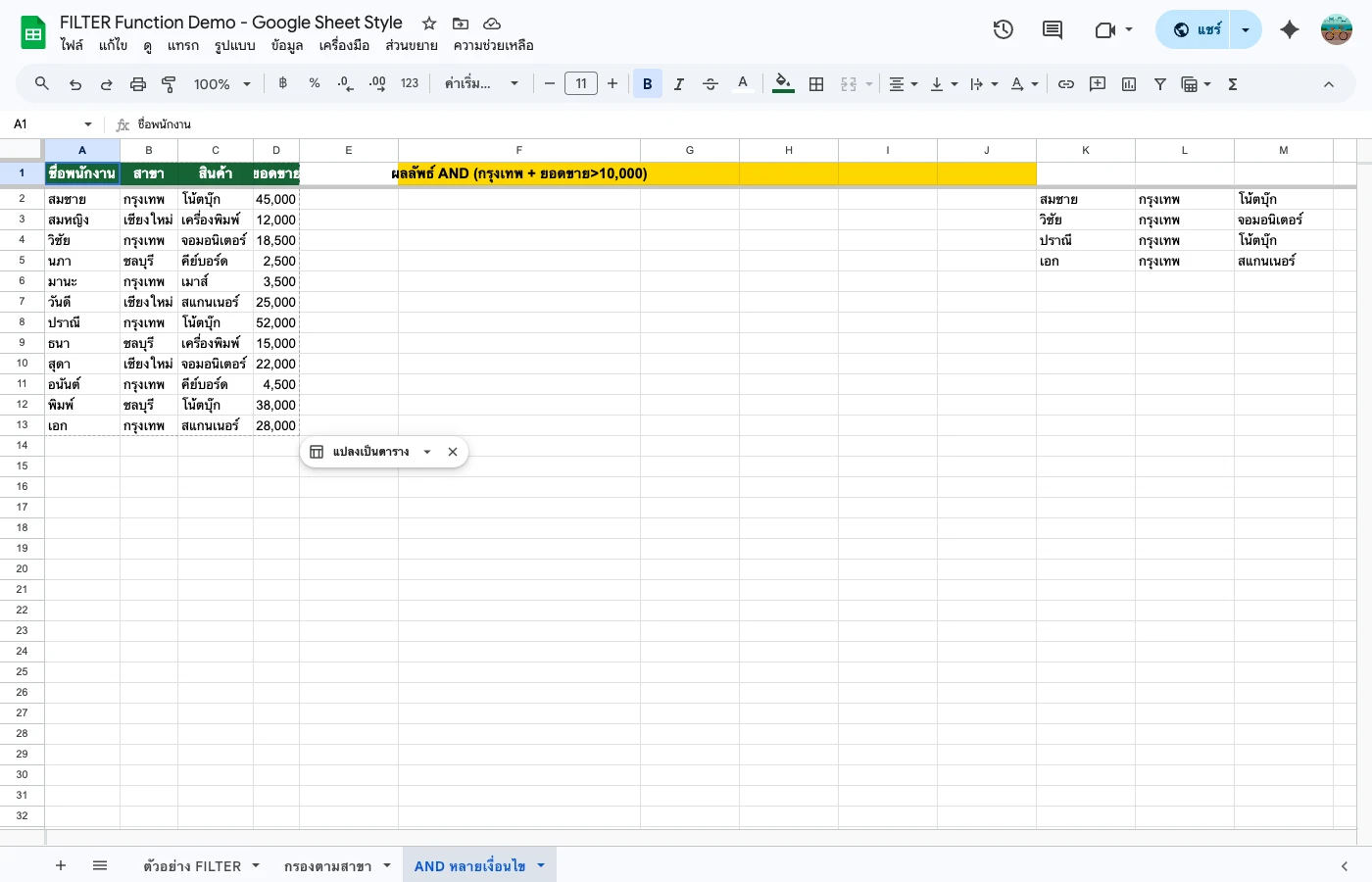Screen dimensions: 1372x882
Task: Apply currency format with baht icon
Action: coord(282,83)
